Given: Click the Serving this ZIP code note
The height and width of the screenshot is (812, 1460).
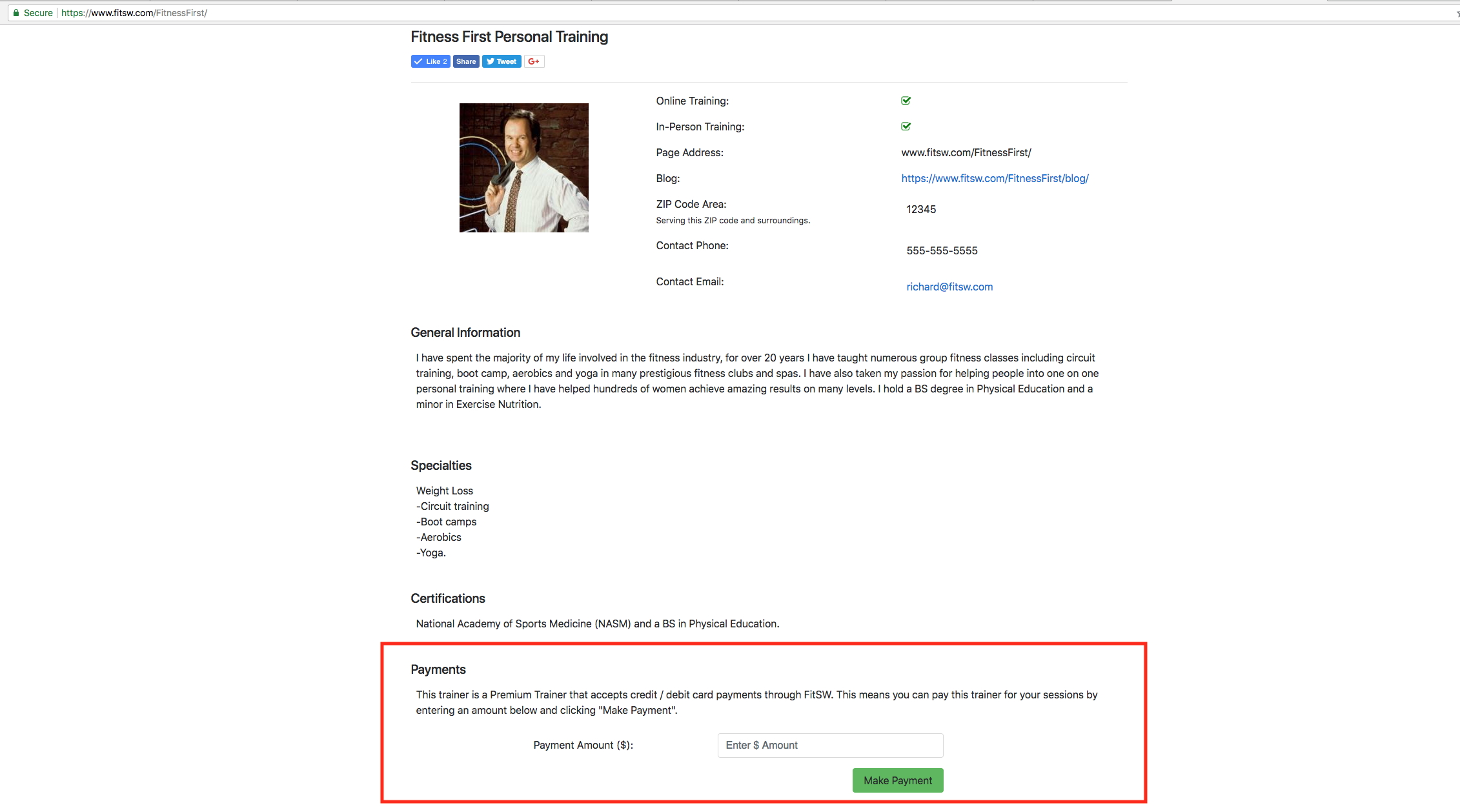Looking at the screenshot, I should click(x=733, y=220).
